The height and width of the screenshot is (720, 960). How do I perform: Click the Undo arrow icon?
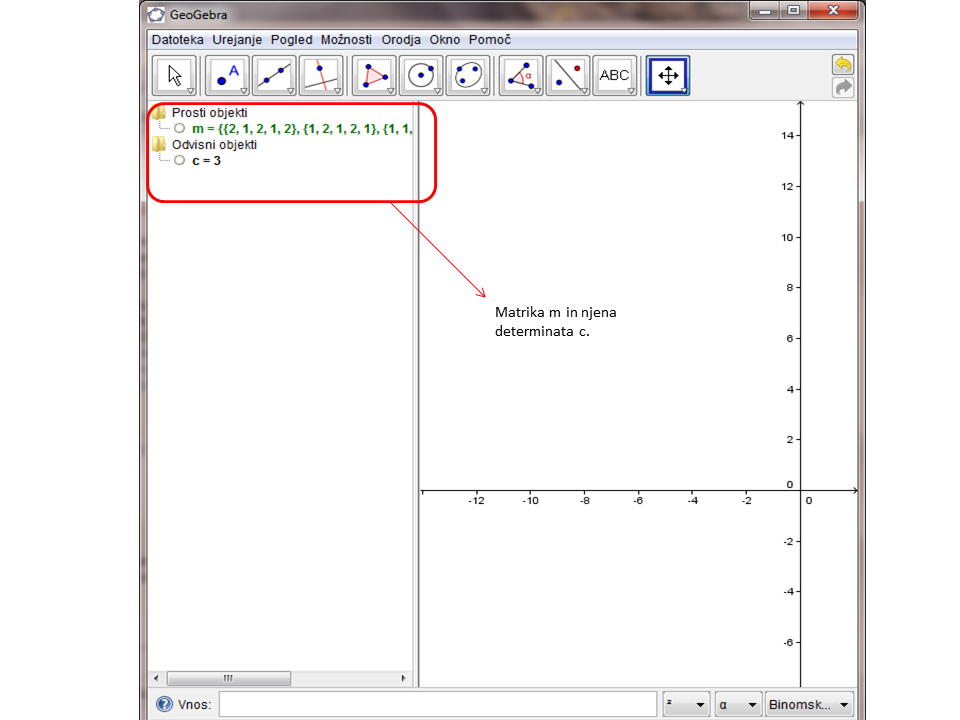(842, 63)
